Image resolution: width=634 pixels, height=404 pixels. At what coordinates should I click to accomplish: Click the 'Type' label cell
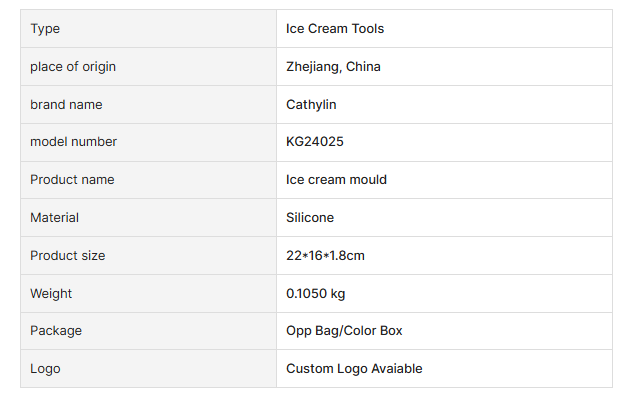click(x=45, y=29)
